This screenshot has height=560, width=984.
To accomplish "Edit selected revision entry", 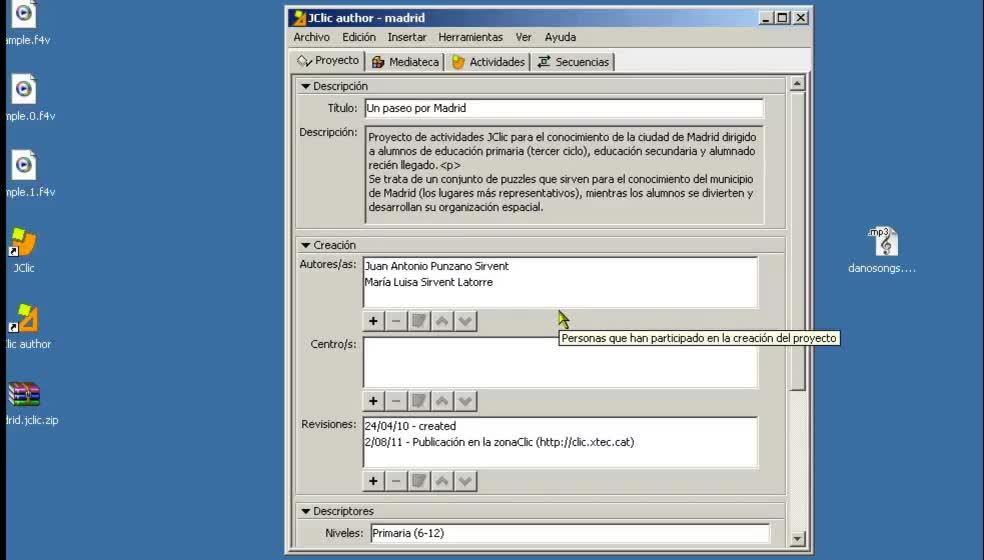I will click(419, 482).
